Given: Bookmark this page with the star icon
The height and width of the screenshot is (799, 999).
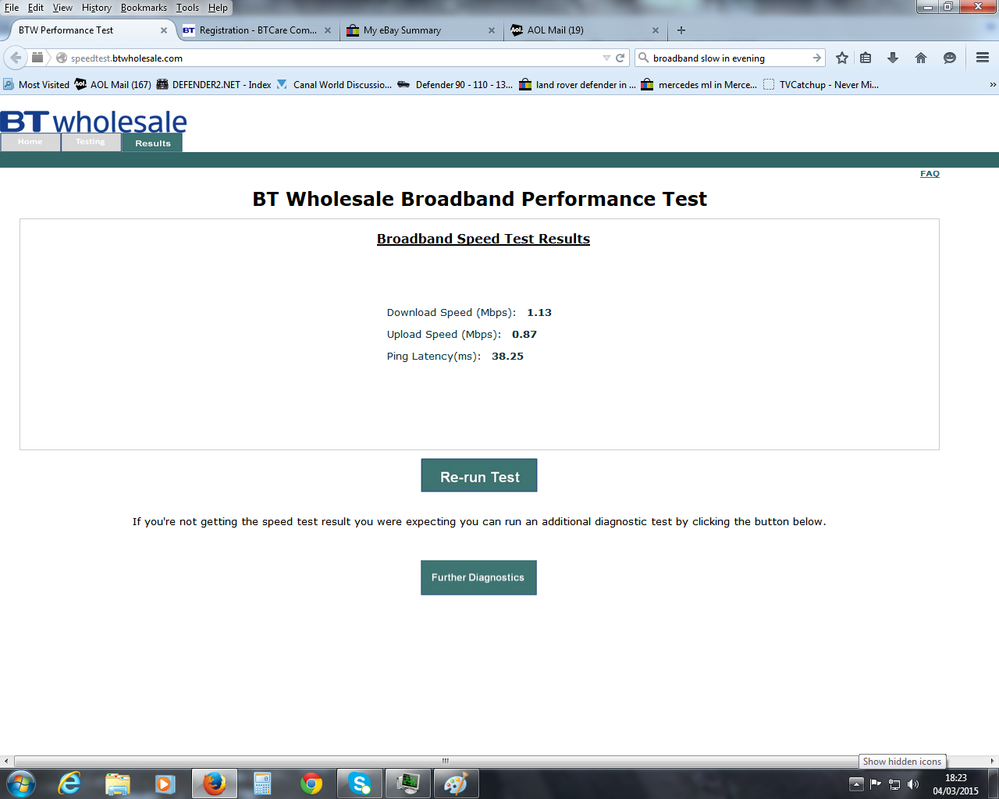Looking at the screenshot, I should [842, 58].
